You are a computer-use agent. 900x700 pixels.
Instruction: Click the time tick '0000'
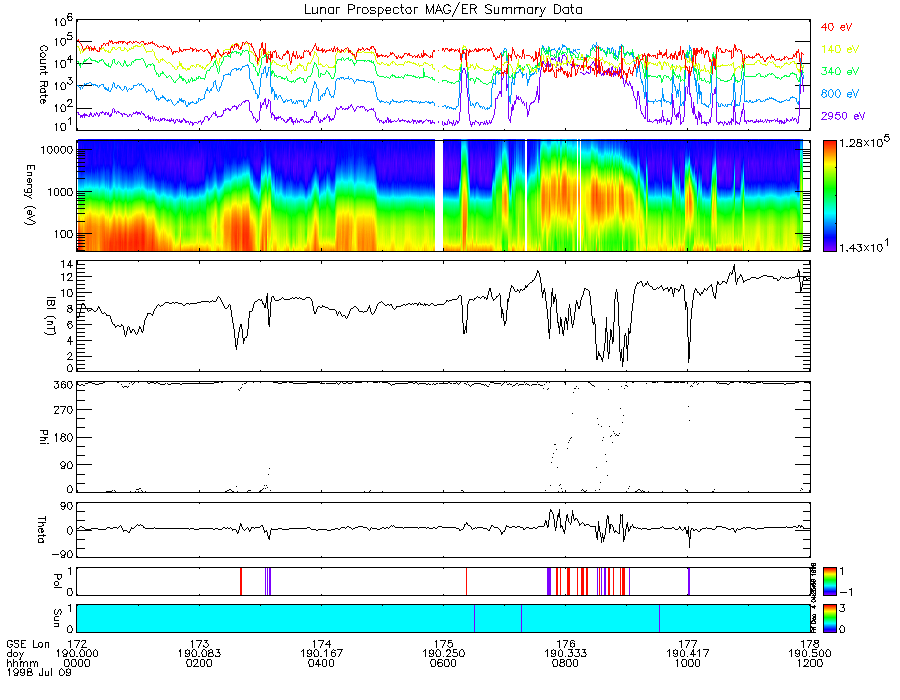point(77,663)
